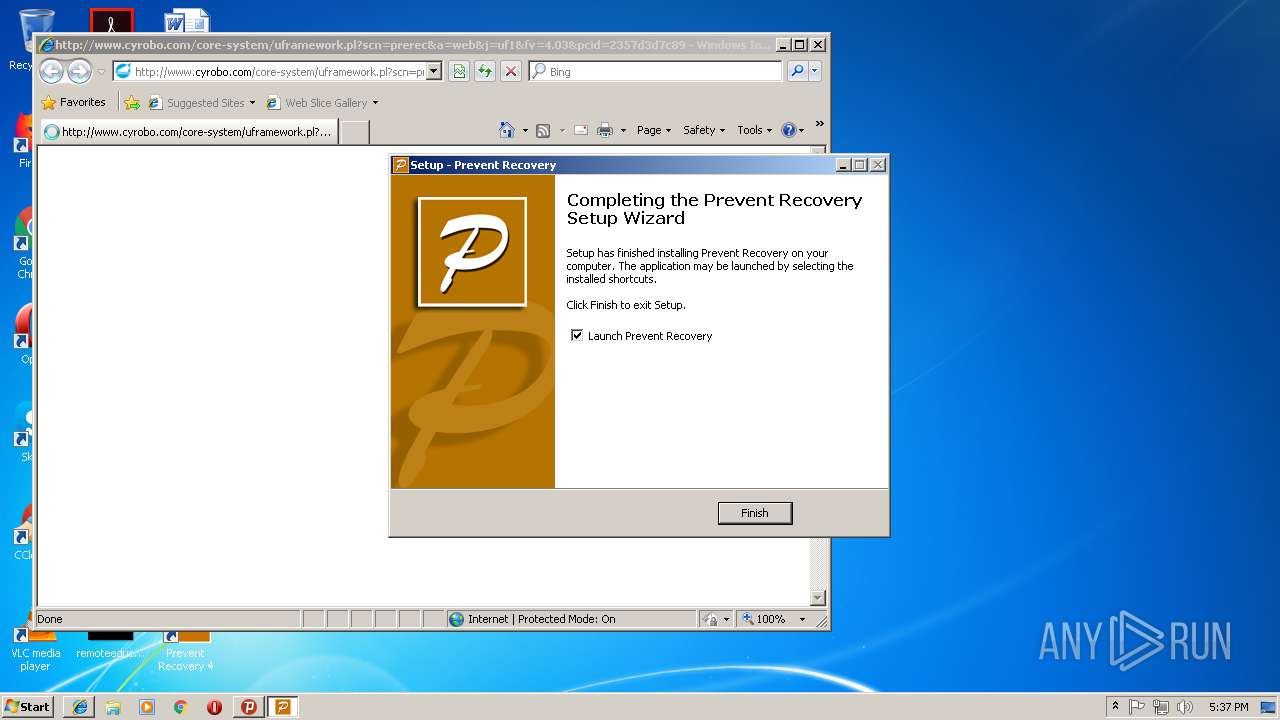
Task: Toggle the Compatibility View icon
Action: 459,71
